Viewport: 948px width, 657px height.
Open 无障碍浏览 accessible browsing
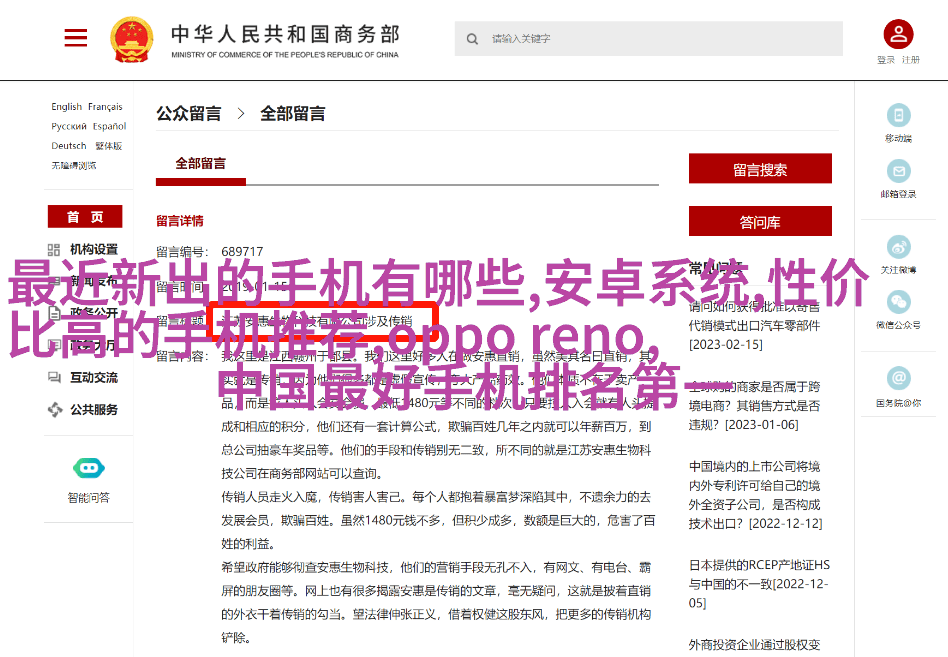tap(74, 165)
